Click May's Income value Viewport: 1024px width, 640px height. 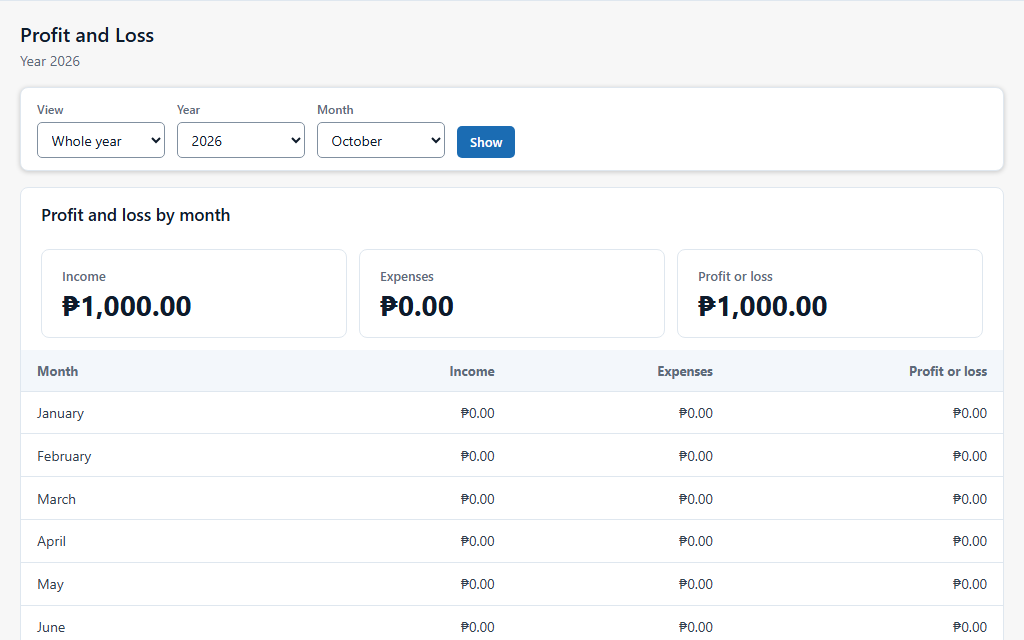pos(477,584)
